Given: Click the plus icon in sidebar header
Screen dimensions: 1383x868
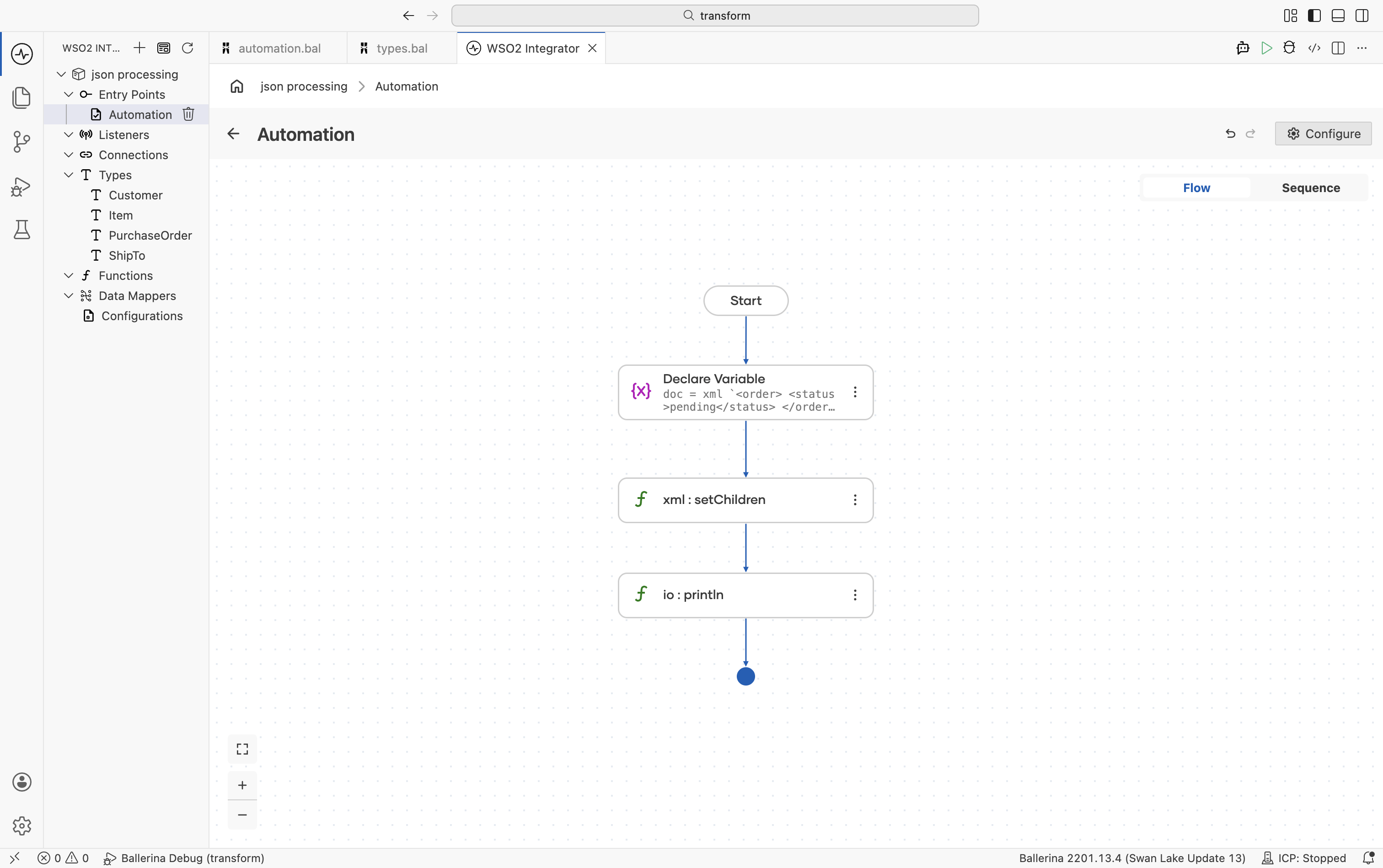Looking at the screenshot, I should pos(139,48).
